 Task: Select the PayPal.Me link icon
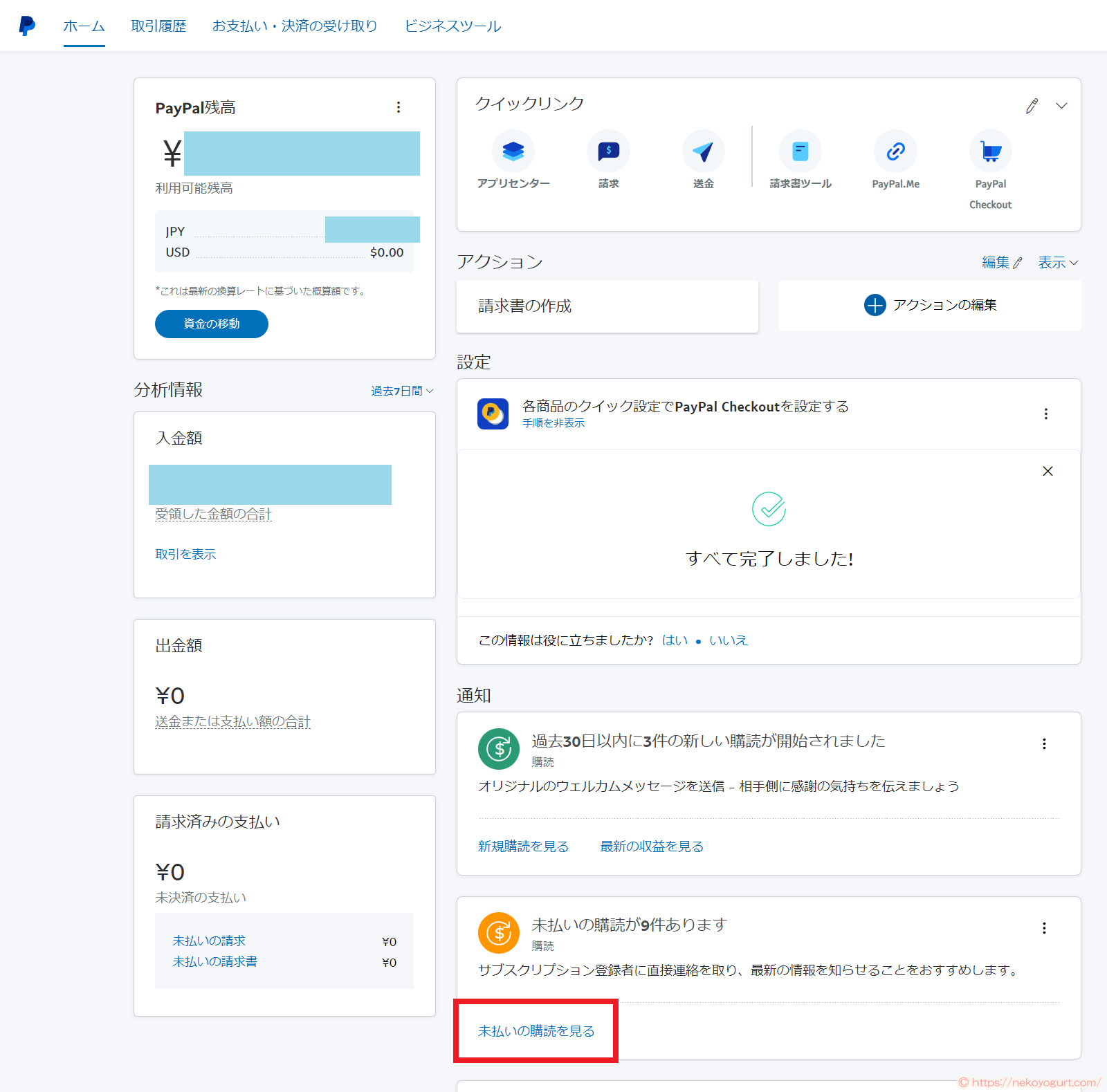pos(895,151)
